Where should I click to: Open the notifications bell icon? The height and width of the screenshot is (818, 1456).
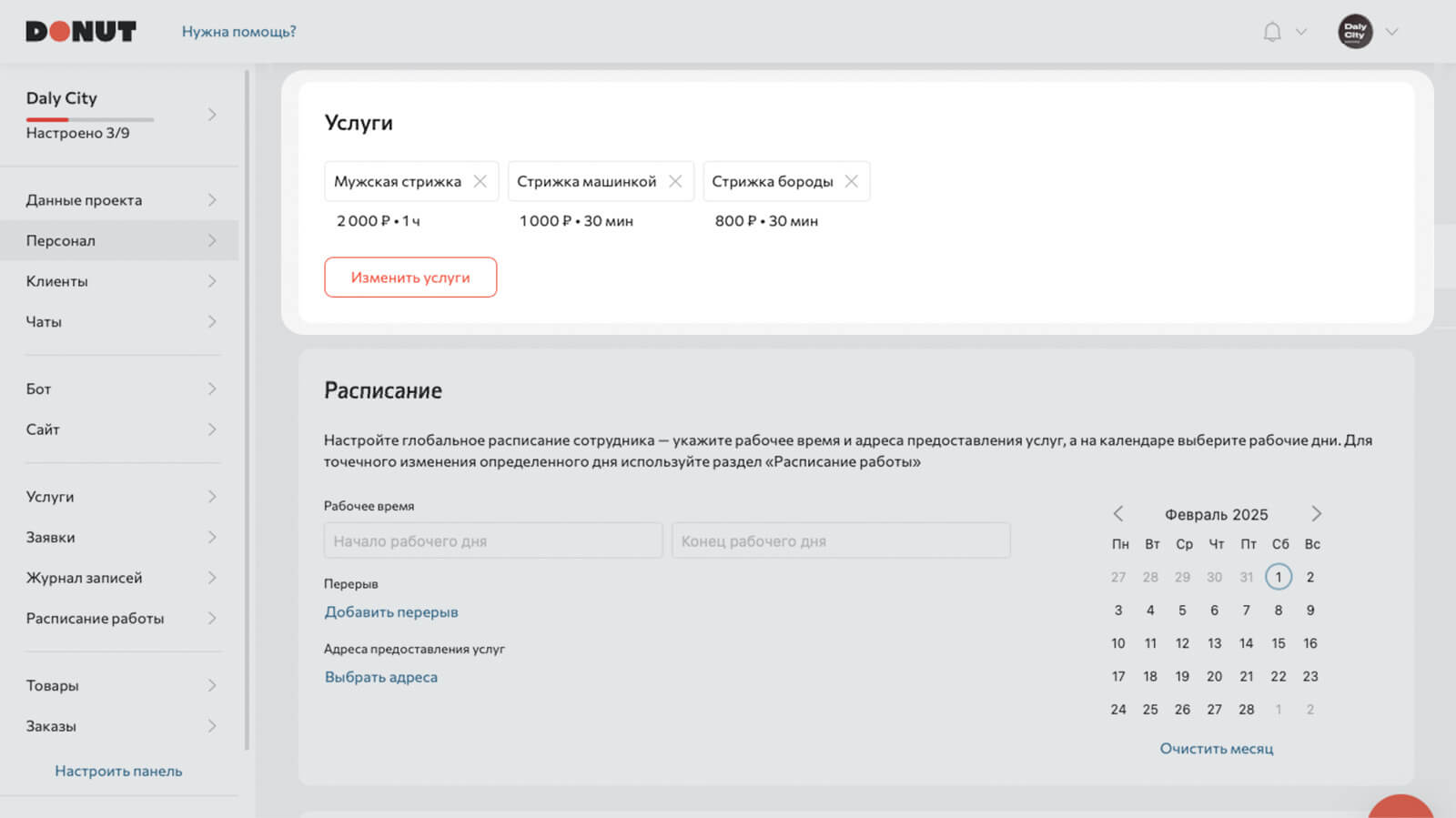tap(1272, 32)
